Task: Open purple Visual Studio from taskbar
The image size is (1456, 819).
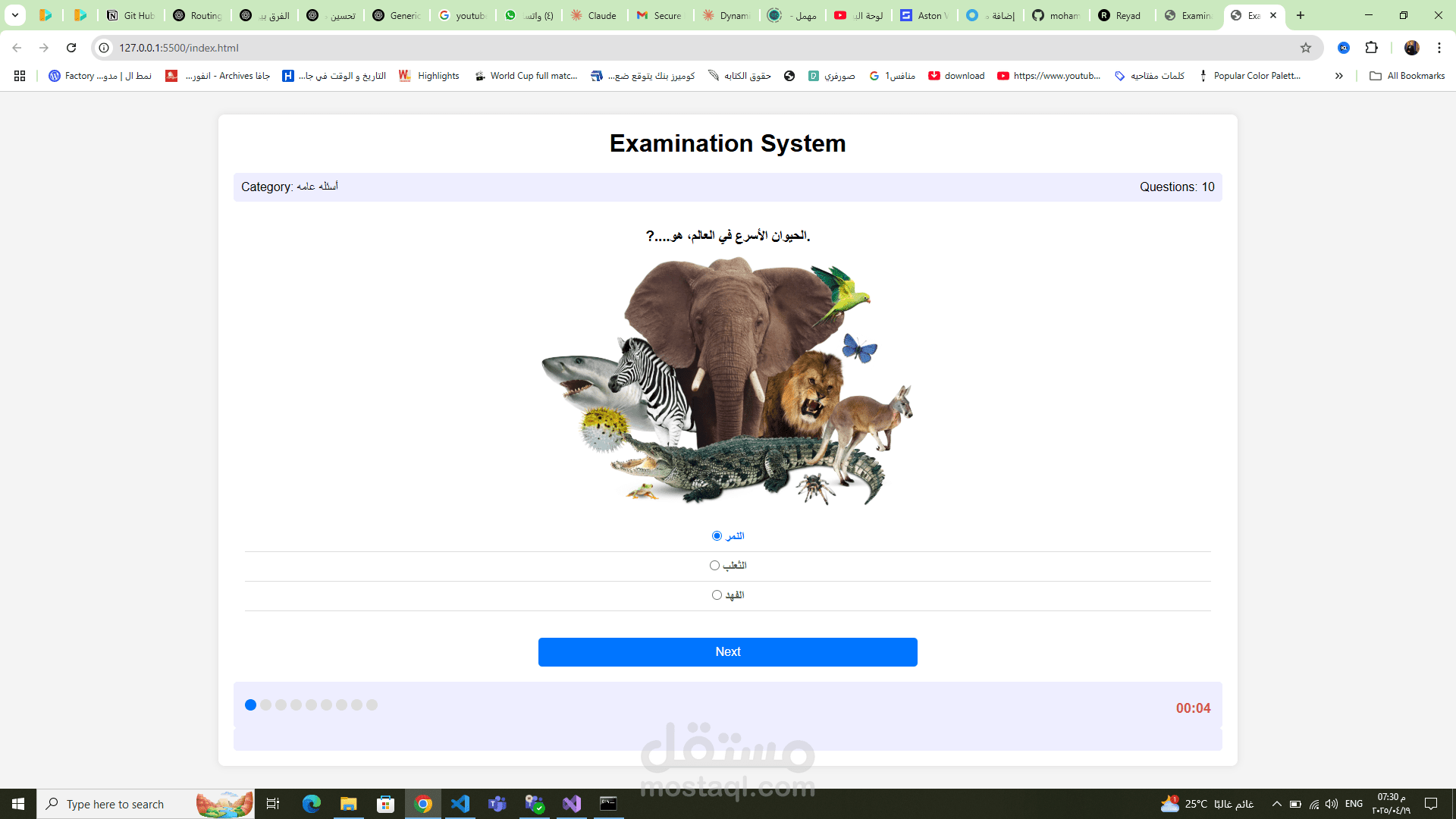Action: click(x=572, y=804)
